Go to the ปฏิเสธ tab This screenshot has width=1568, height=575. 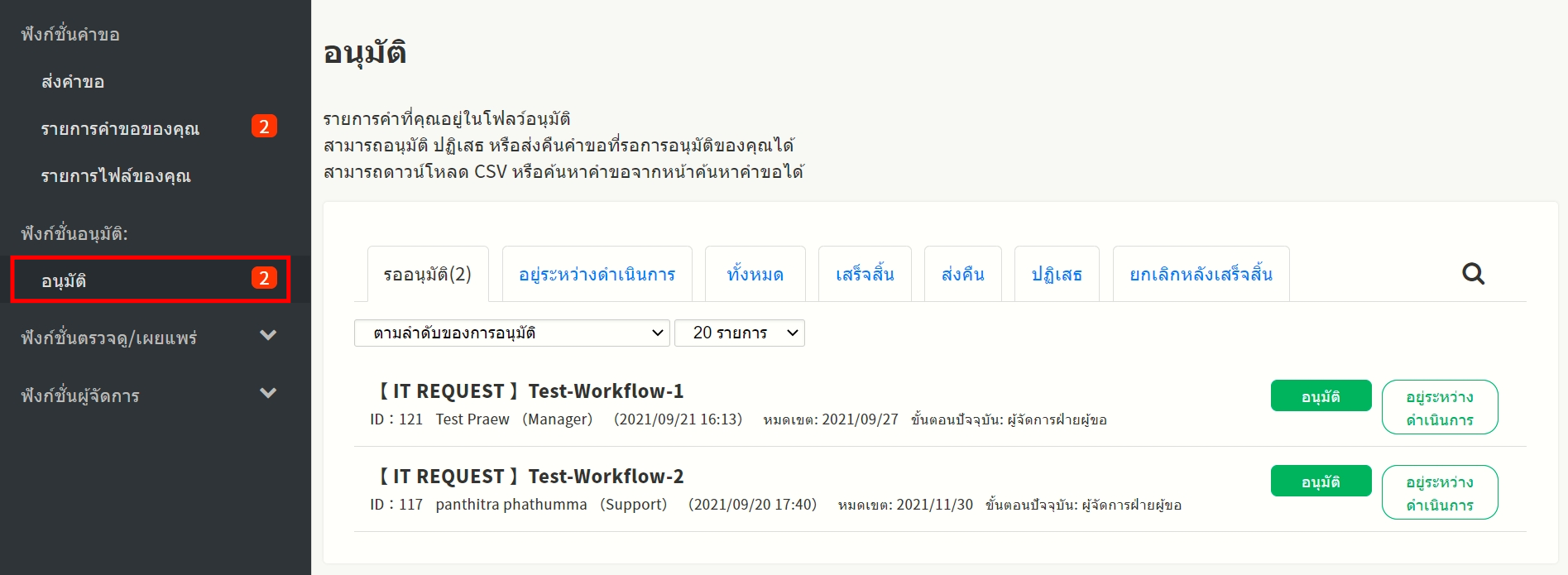coord(1057,275)
